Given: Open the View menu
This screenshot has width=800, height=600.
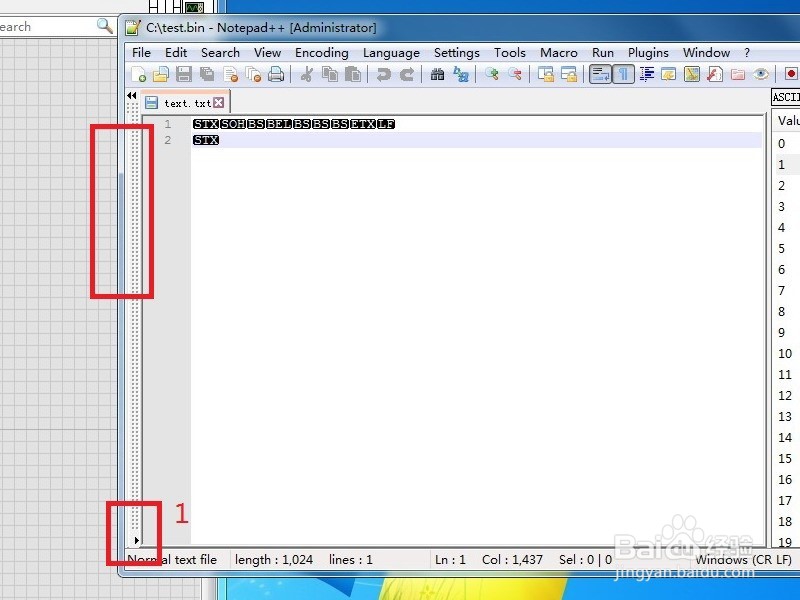Looking at the screenshot, I should pyautogui.click(x=267, y=53).
